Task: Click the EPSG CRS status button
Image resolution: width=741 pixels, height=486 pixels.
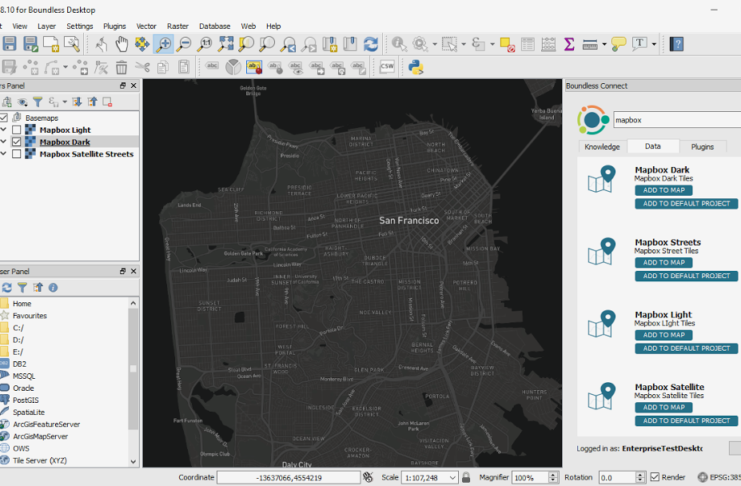Action: 719,477
